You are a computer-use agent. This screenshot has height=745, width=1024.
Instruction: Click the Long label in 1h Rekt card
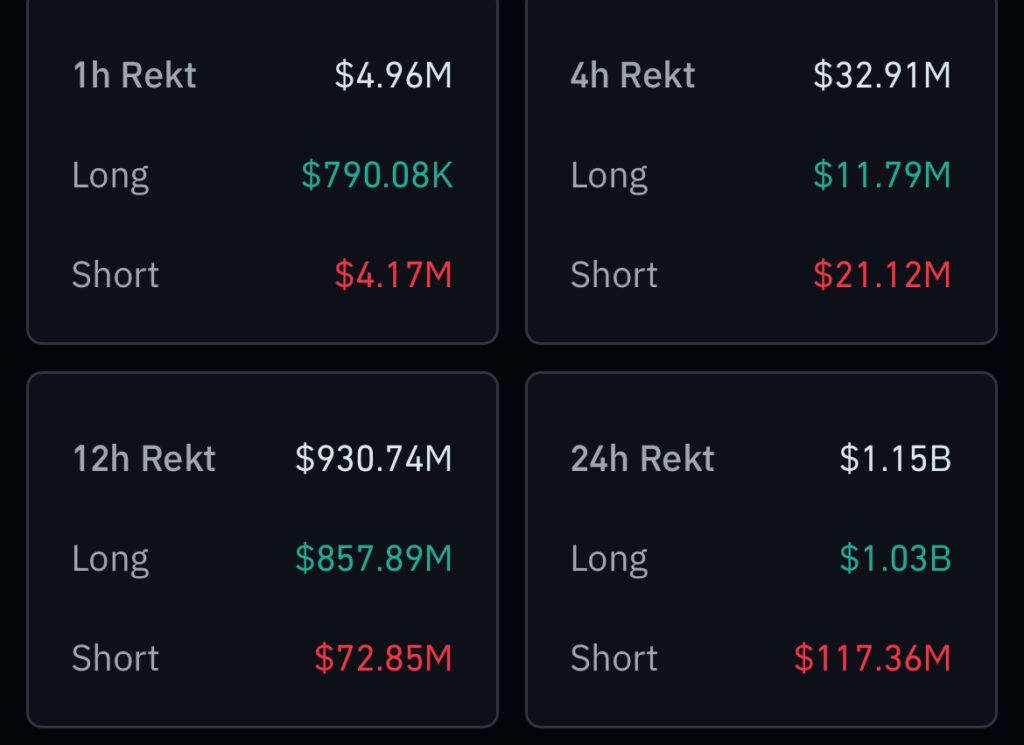pyautogui.click(x=111, y=176)
